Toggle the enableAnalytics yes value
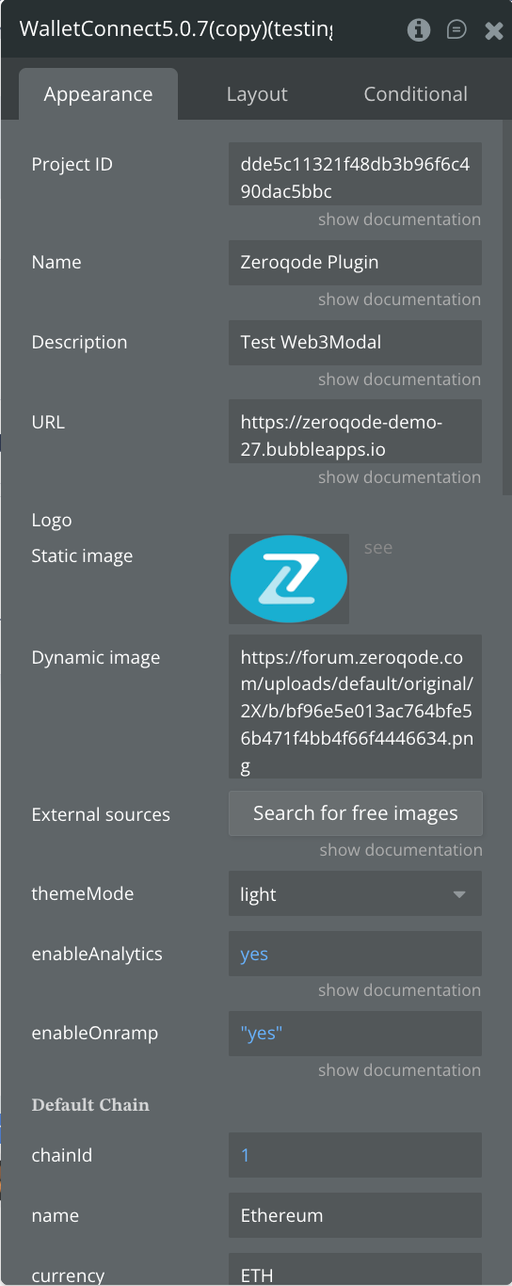Screen dimensions: 512x1286 pyautogui.click(x=355, y=954)
